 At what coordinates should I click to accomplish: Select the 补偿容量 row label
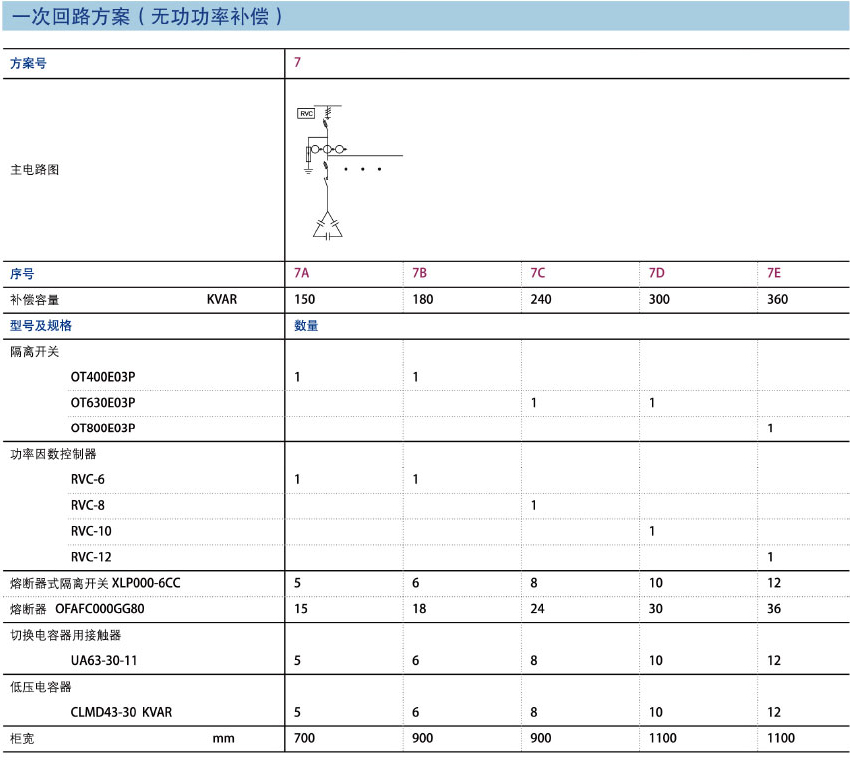point(35,300)
